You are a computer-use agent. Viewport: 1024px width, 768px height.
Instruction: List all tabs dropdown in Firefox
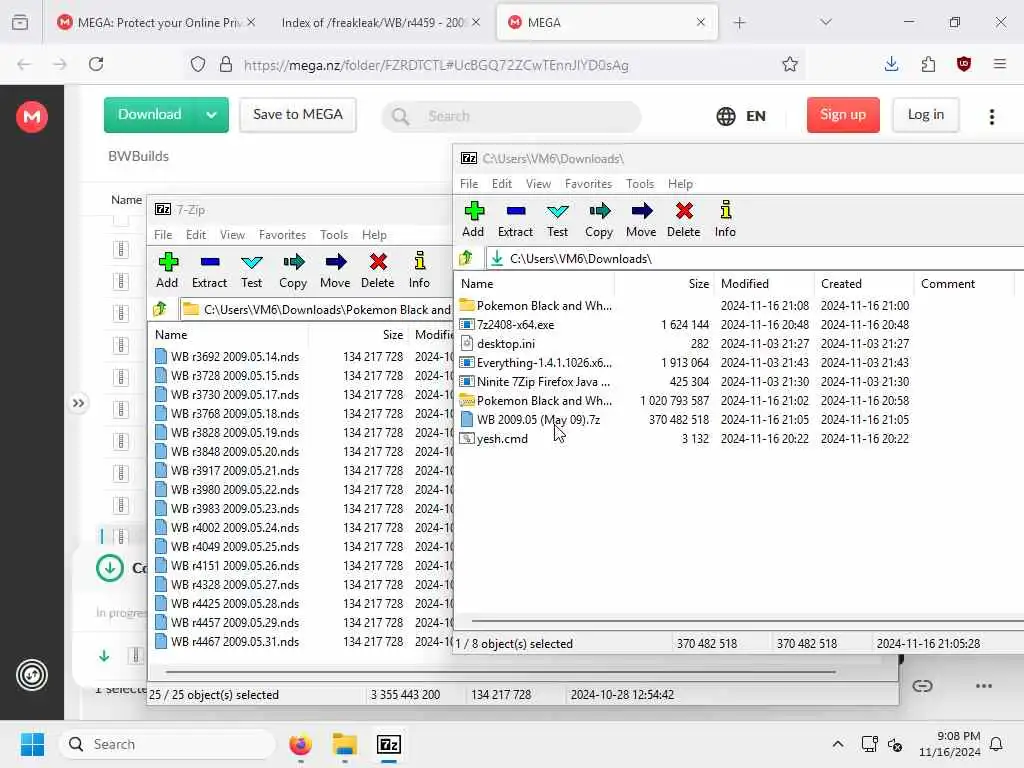tap(826, 22)
